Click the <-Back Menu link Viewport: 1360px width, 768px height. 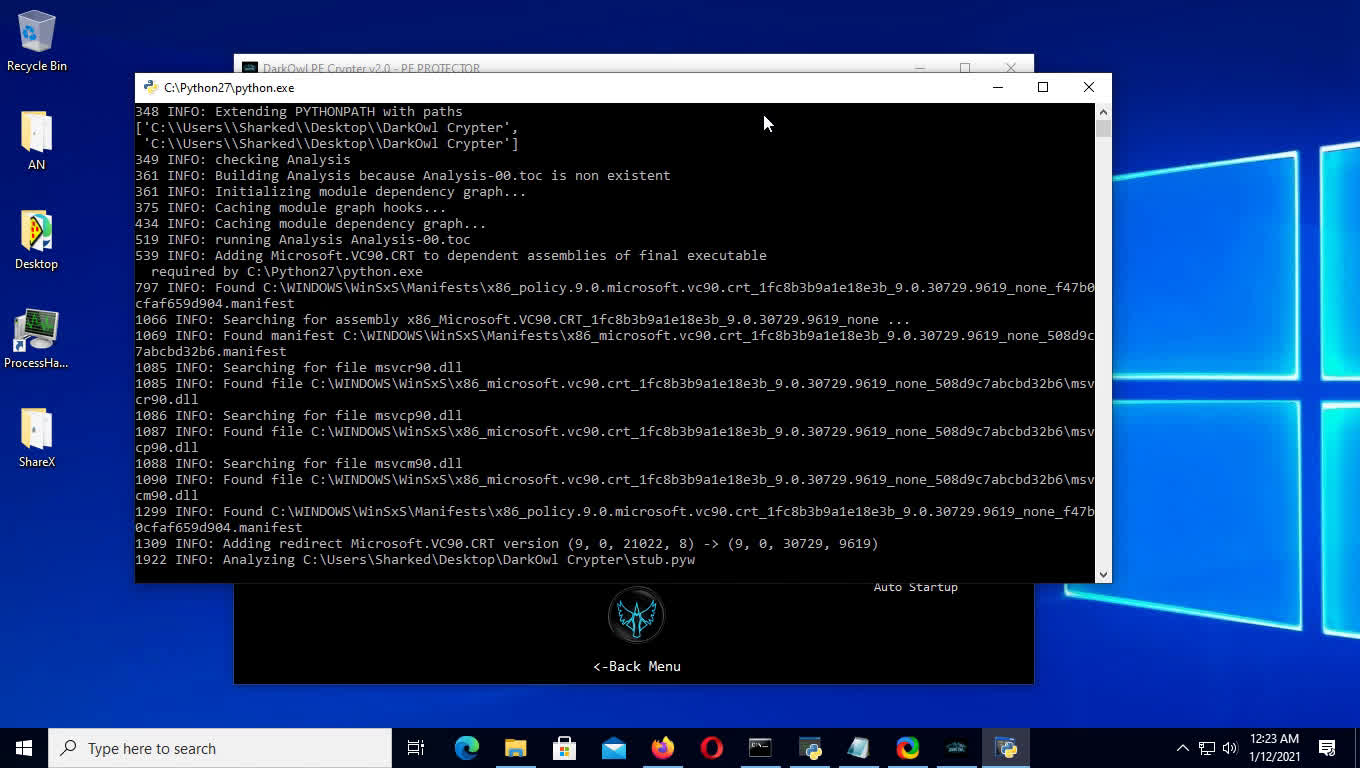[636, 666]
